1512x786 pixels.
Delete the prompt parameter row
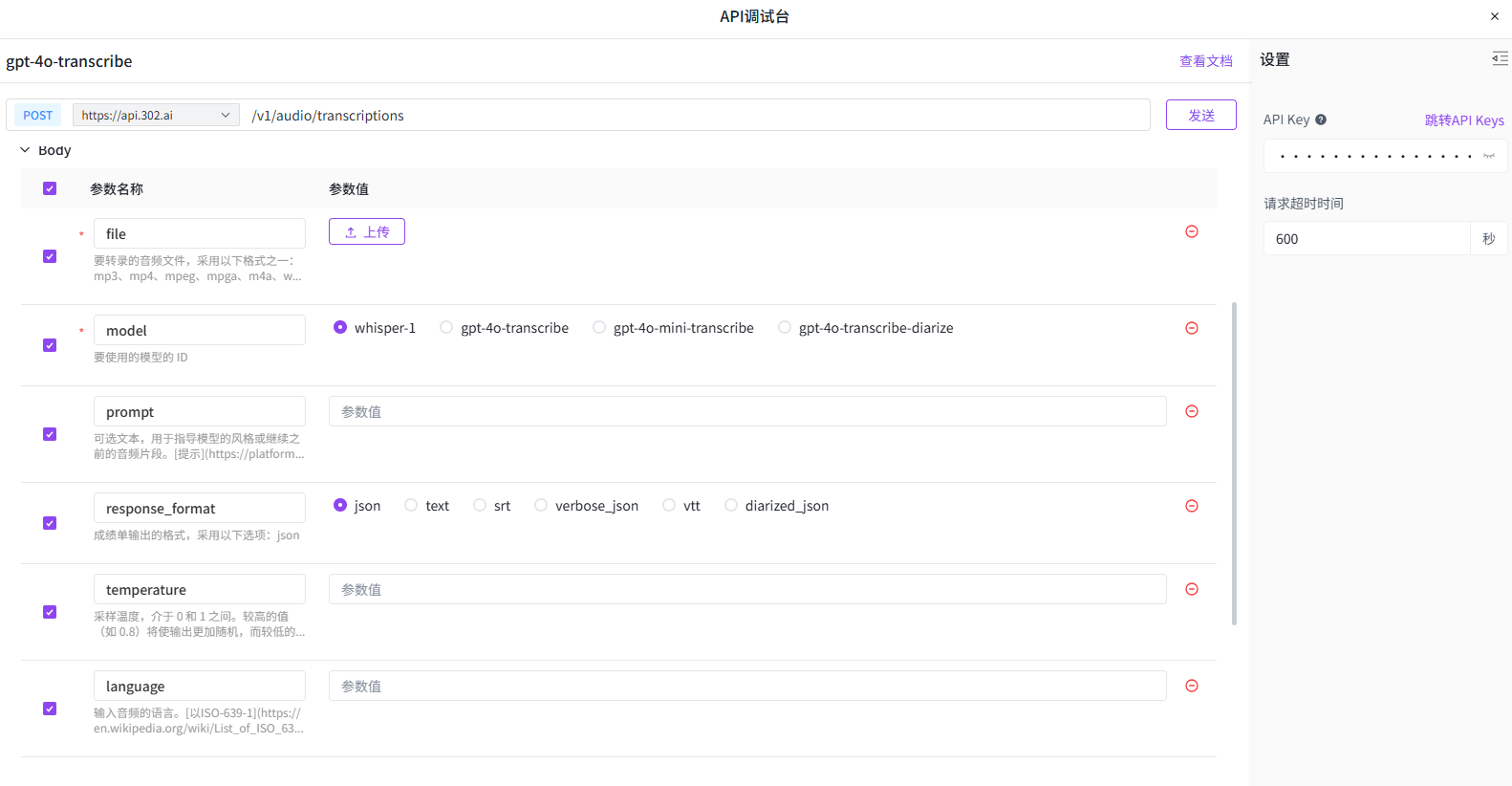1191,411
